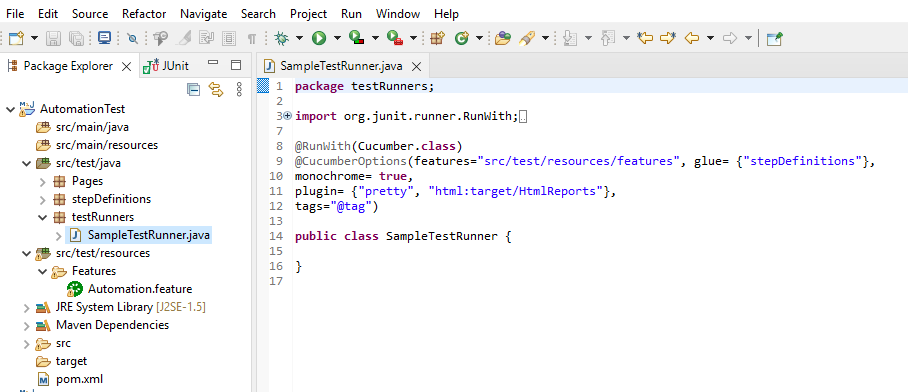This screenshot has width=908, height=392.
Task: Close the SampleTestRunner.java editor tab
Action: (417, 66)
